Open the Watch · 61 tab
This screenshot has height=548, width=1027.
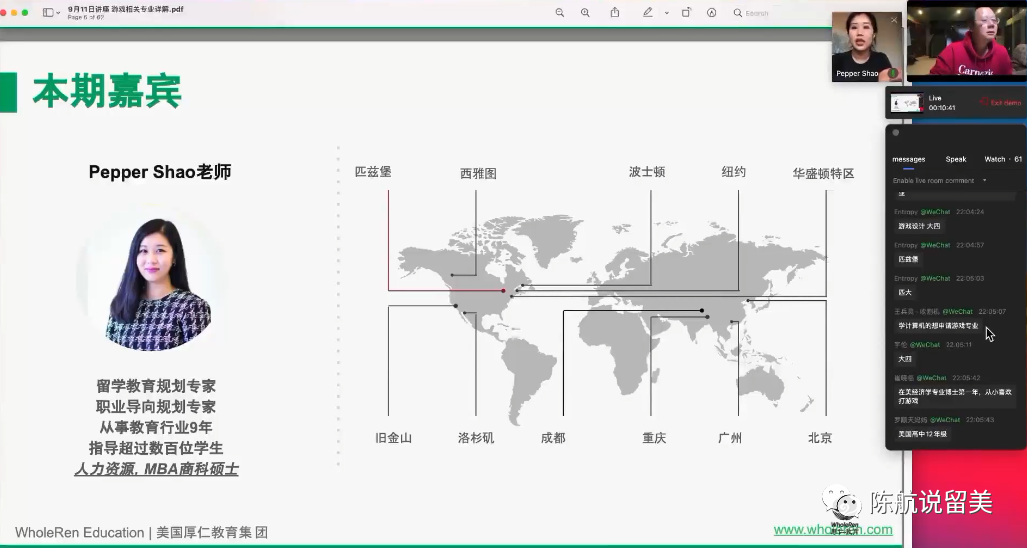(x=1002, y=159)
